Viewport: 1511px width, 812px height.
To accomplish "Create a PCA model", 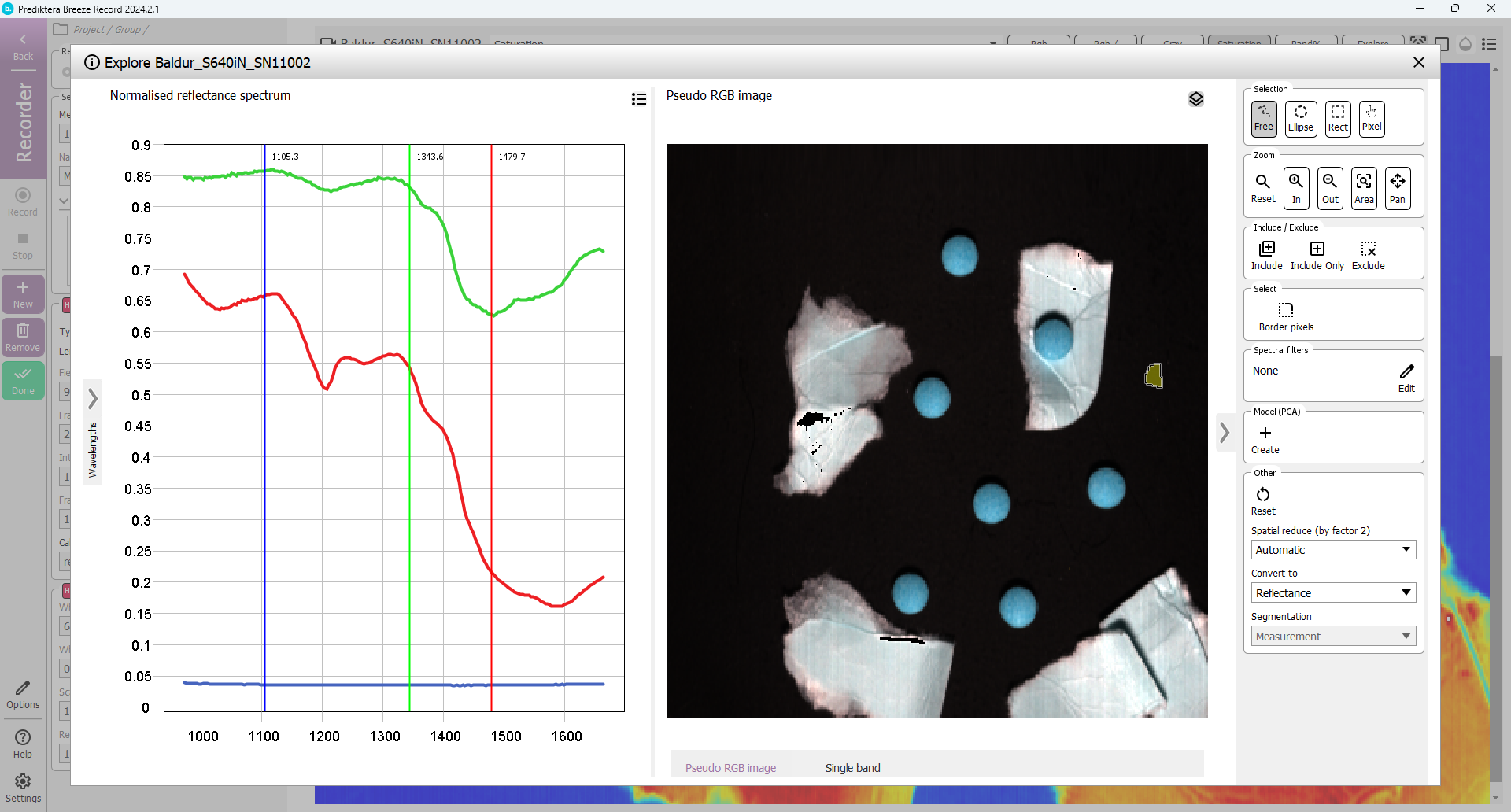I will pyautogui.click(x=1265, y=440).
